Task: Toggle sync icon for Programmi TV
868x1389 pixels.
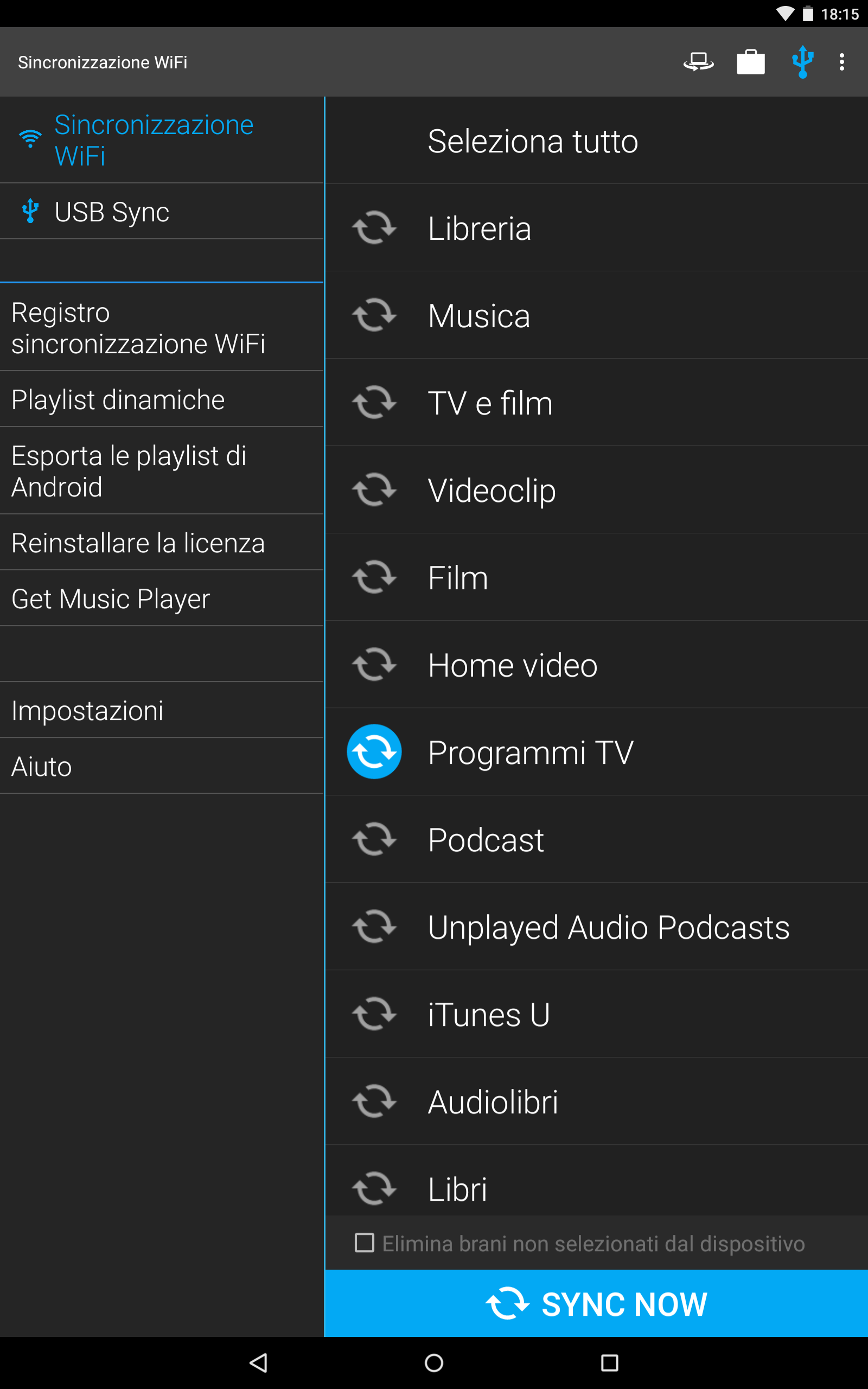Action: click(374, 751)
